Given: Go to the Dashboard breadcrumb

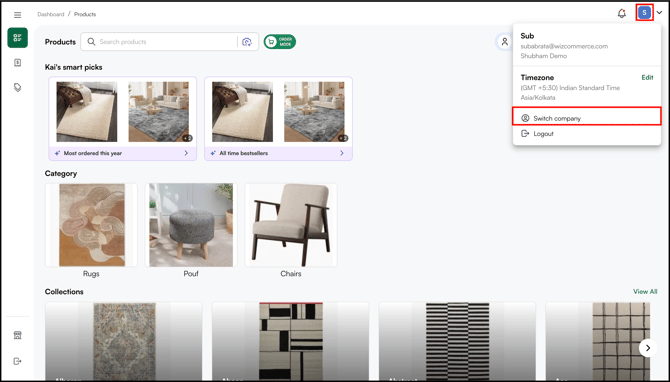Looking at the screenshot, I should coord(50,14).
